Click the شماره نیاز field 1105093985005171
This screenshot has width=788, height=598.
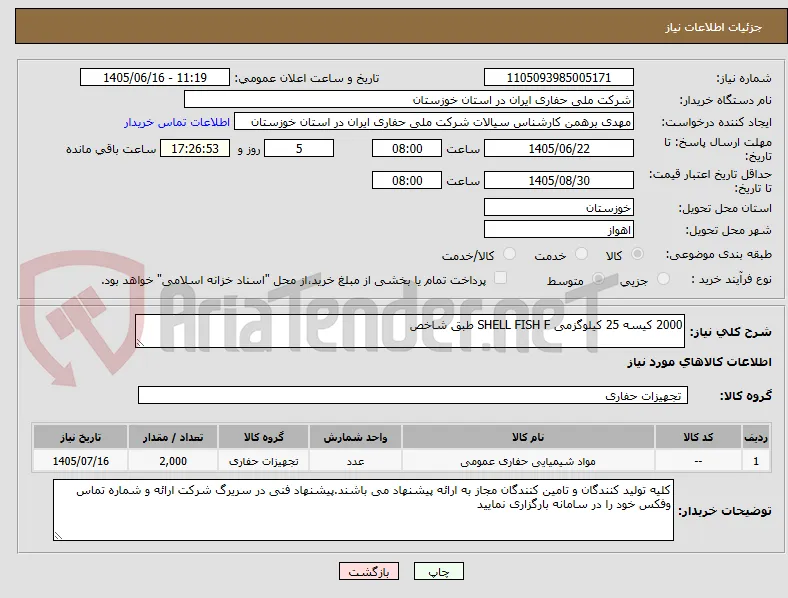(558, 77)
